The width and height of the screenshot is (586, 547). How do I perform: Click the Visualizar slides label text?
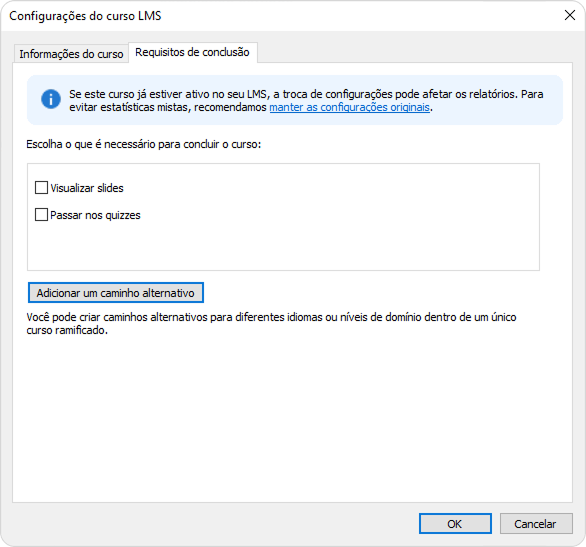87,188
